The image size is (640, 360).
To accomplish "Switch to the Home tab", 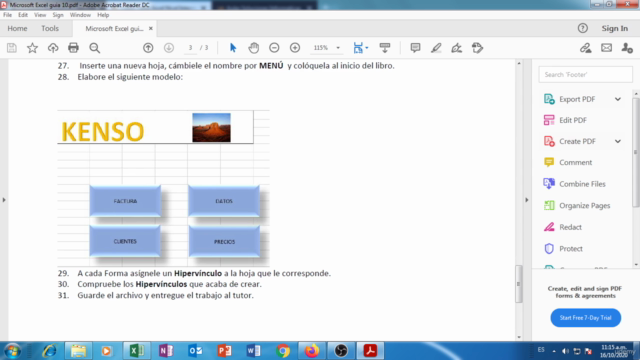I will click(x=17, y=28).
